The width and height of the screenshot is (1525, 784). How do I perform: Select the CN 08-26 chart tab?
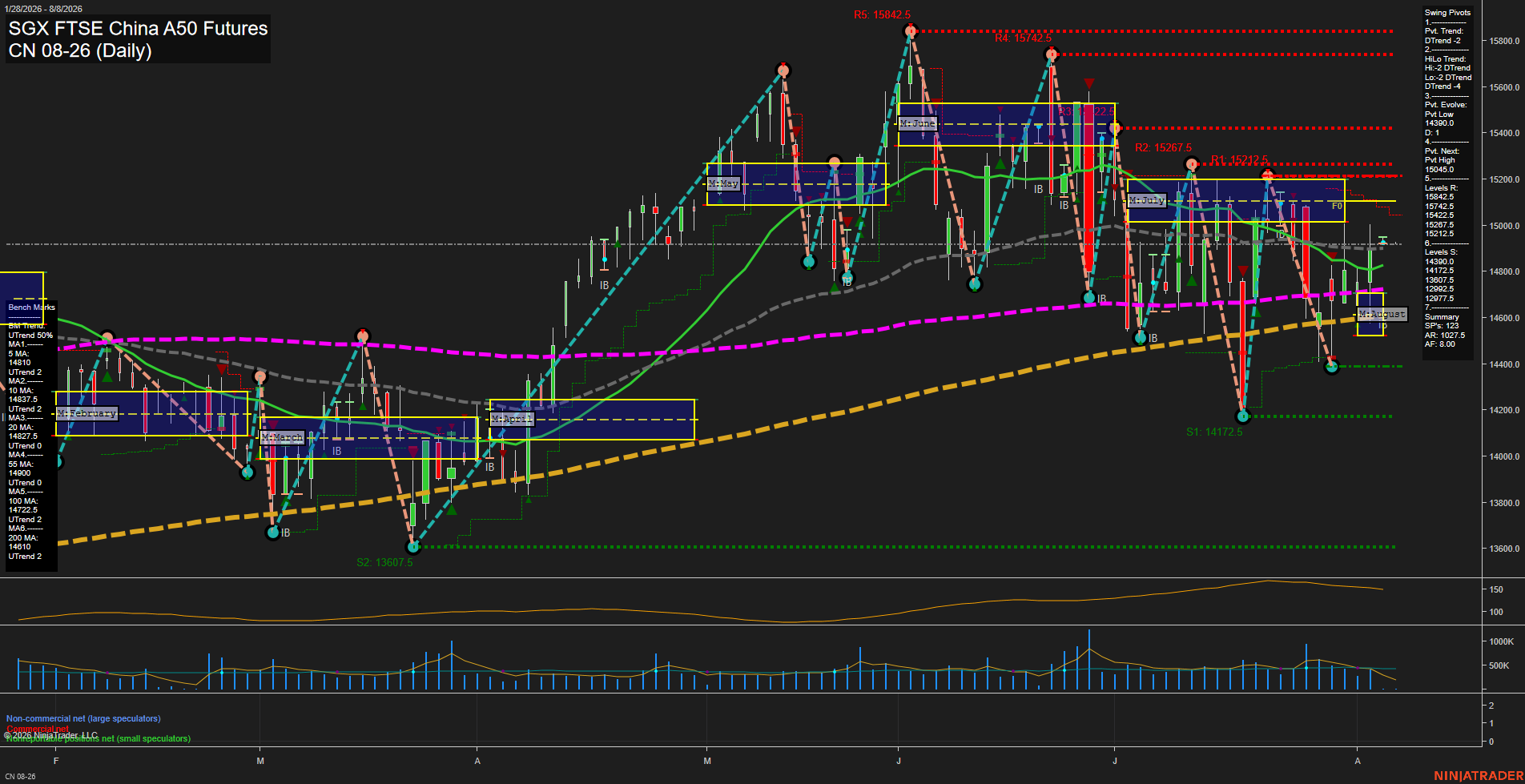[x=20, y=777]
